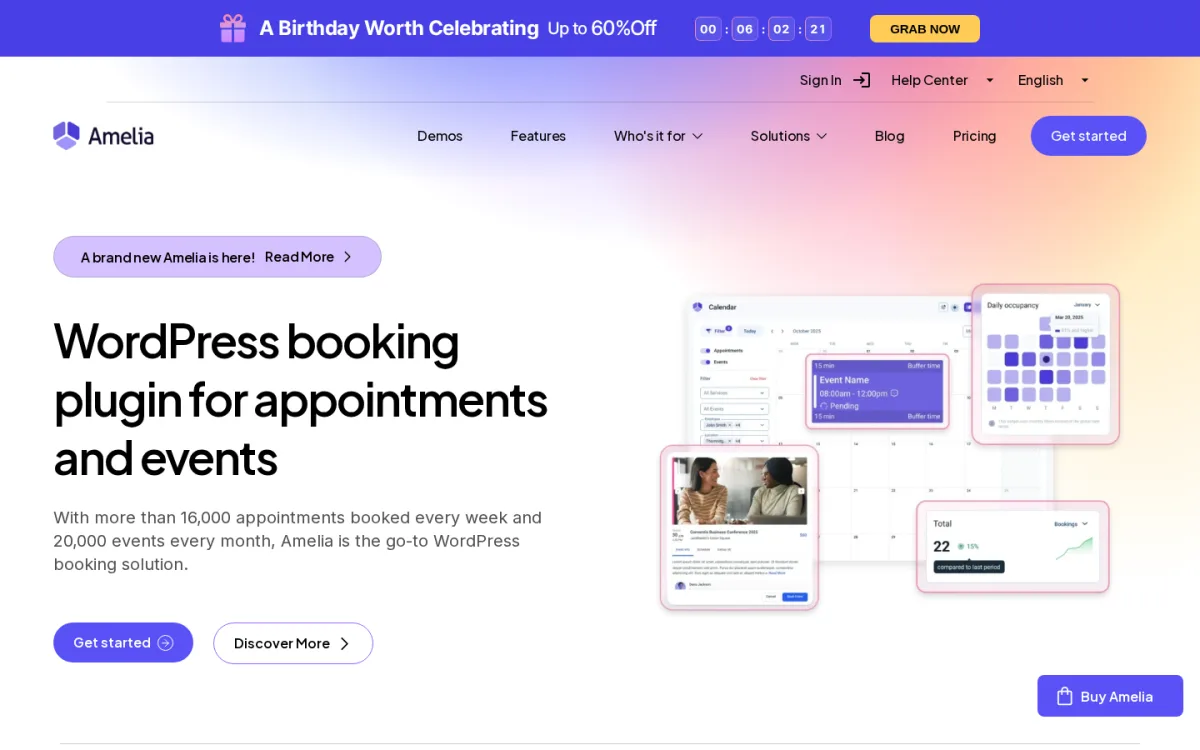1200x750 pixels.
Task: Click the 'A Birthday Worth Celebrating' text
Action: click(399, 28)
